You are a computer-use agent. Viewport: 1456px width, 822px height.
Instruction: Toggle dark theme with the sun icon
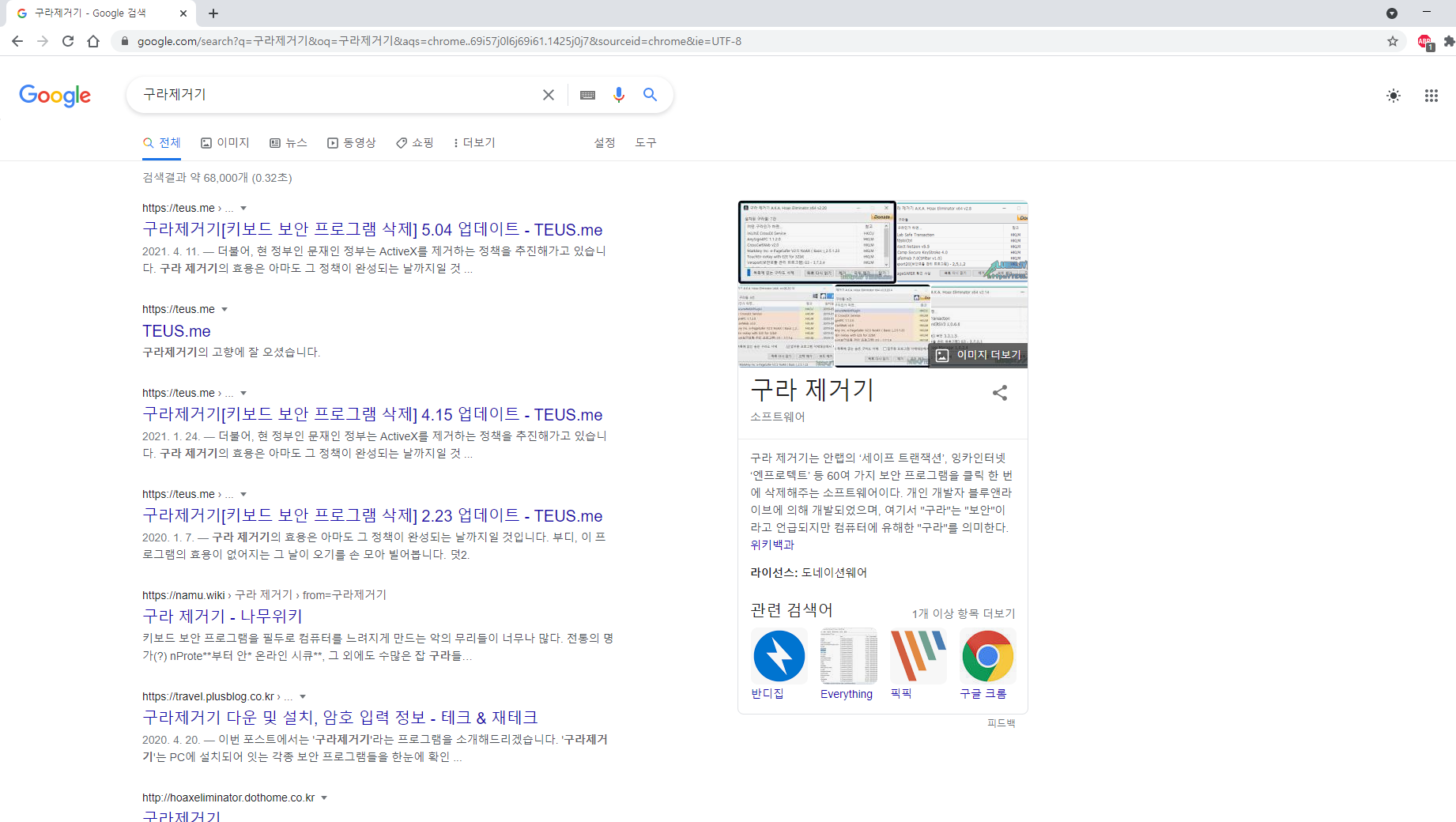[x=1394, y=96]
